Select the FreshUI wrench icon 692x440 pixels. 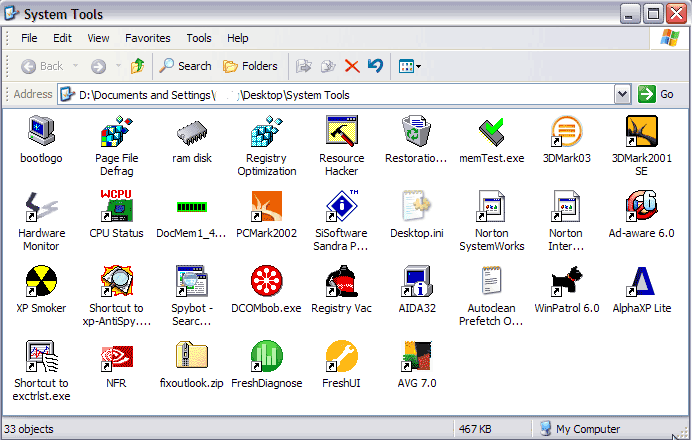[342, 356]
